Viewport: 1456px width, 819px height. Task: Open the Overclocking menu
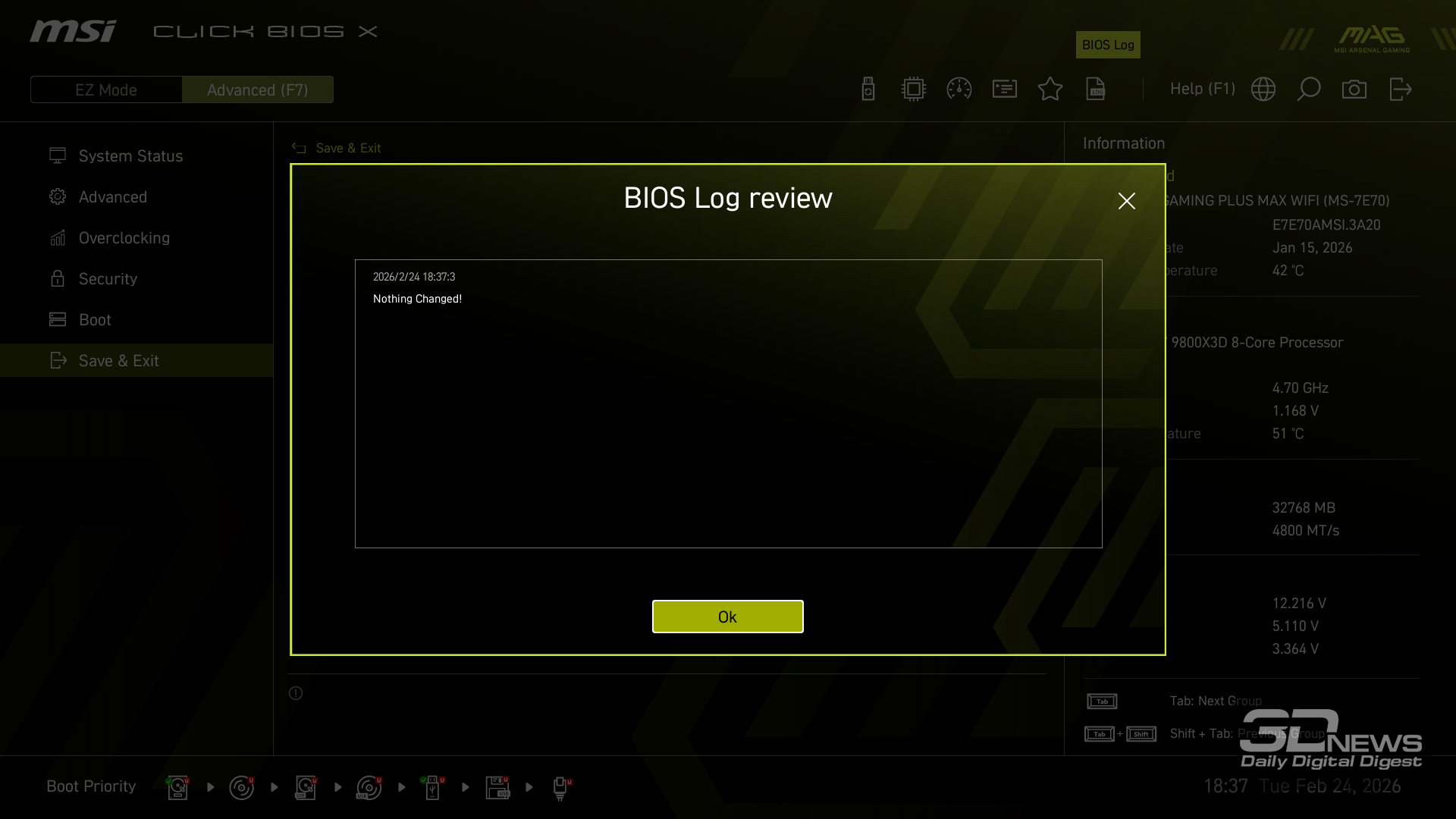coord(124,238)
